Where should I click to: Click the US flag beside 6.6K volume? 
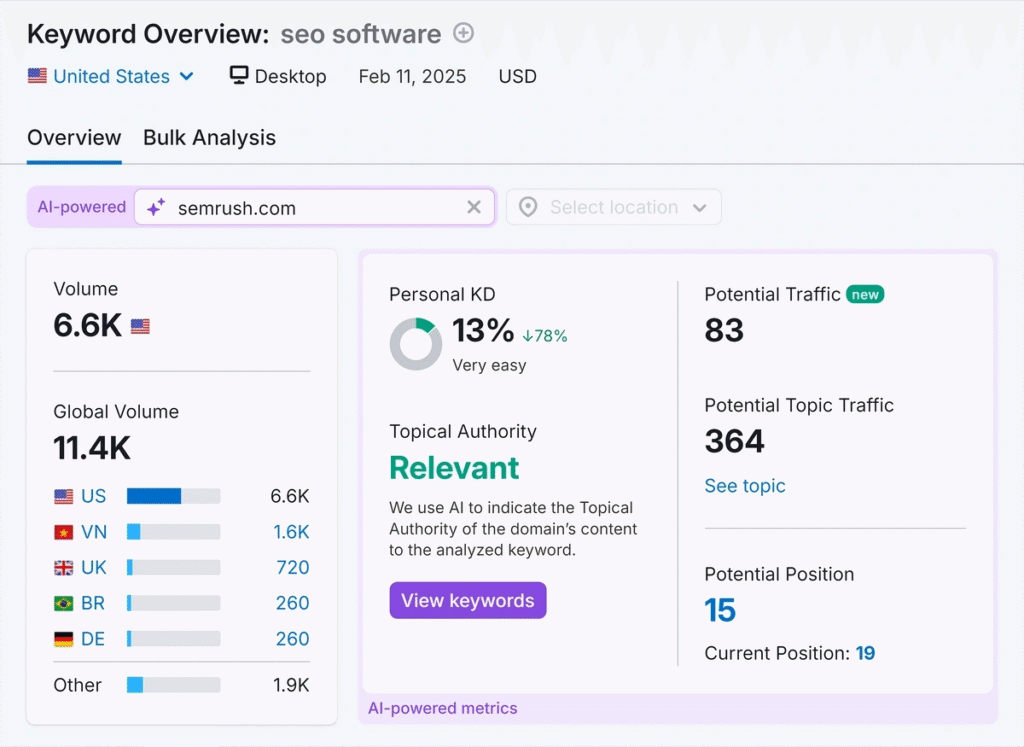coord(140,326)
